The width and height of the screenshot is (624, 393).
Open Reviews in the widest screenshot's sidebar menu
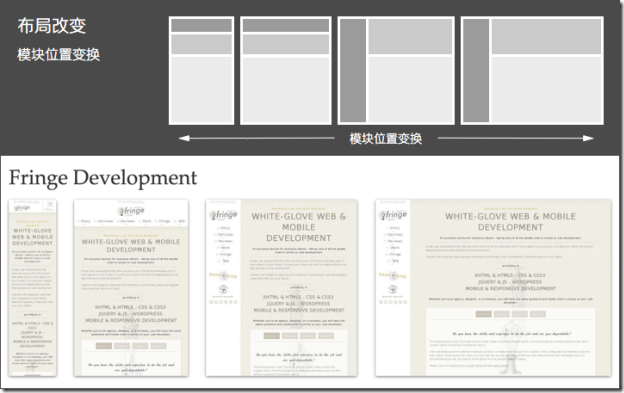coord(394,241)
